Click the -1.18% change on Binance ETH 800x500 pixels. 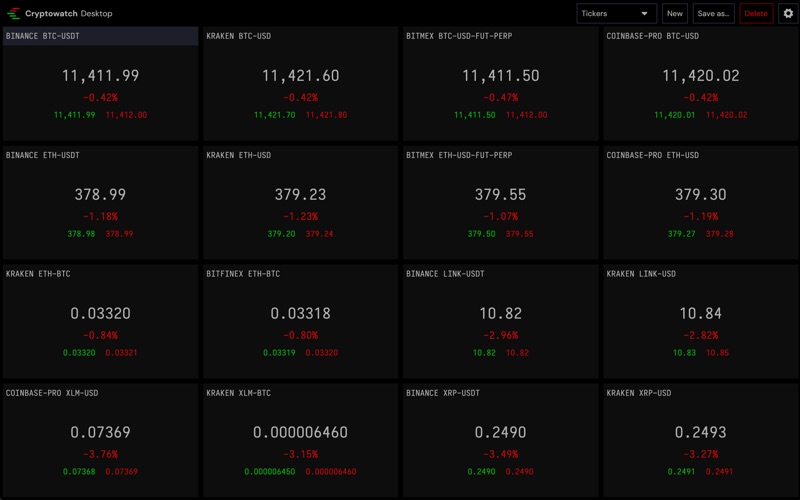pos(101,216)
